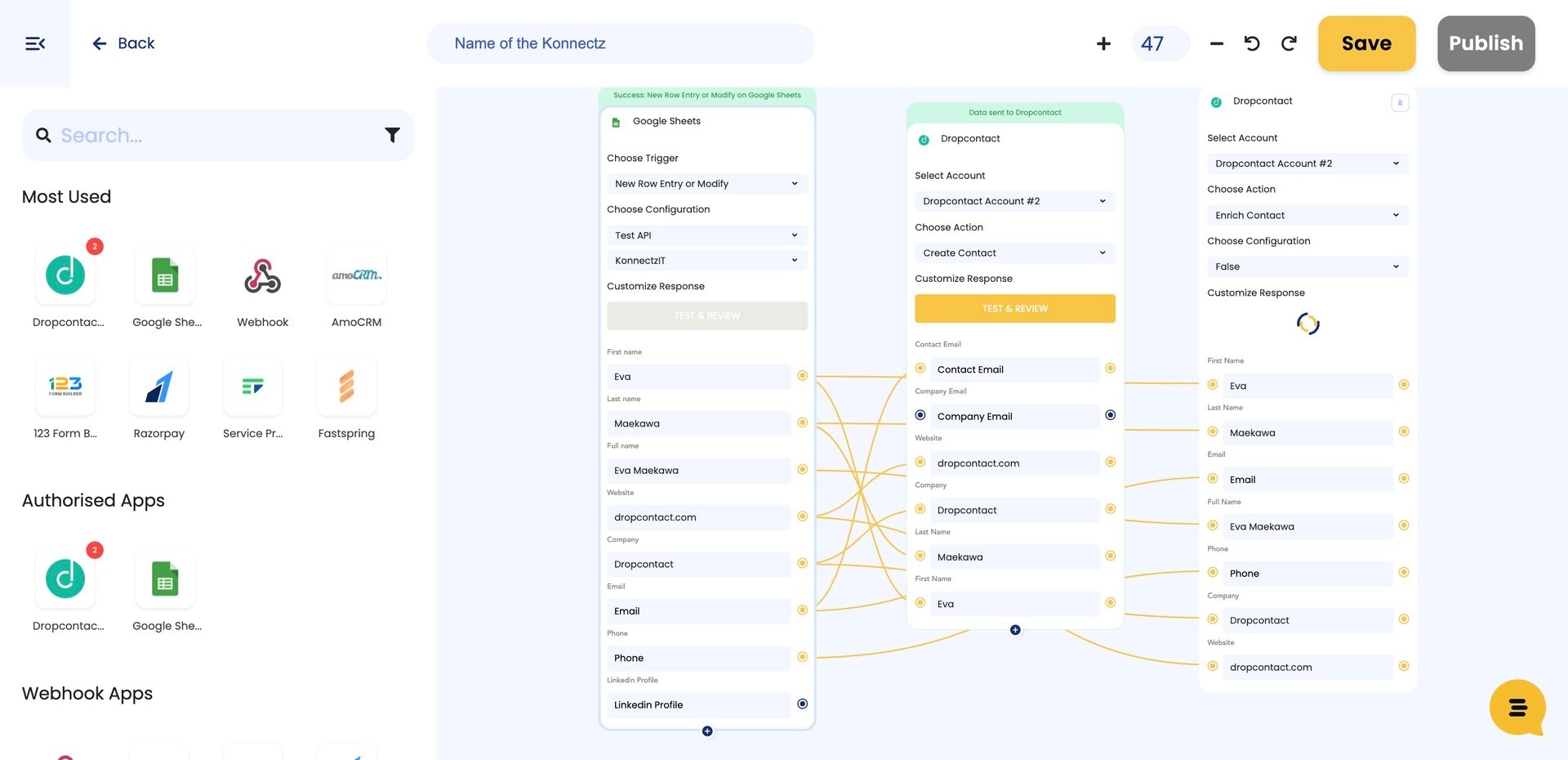
Task: Toggle input port of right node Email field
Action: [1213, 479]
